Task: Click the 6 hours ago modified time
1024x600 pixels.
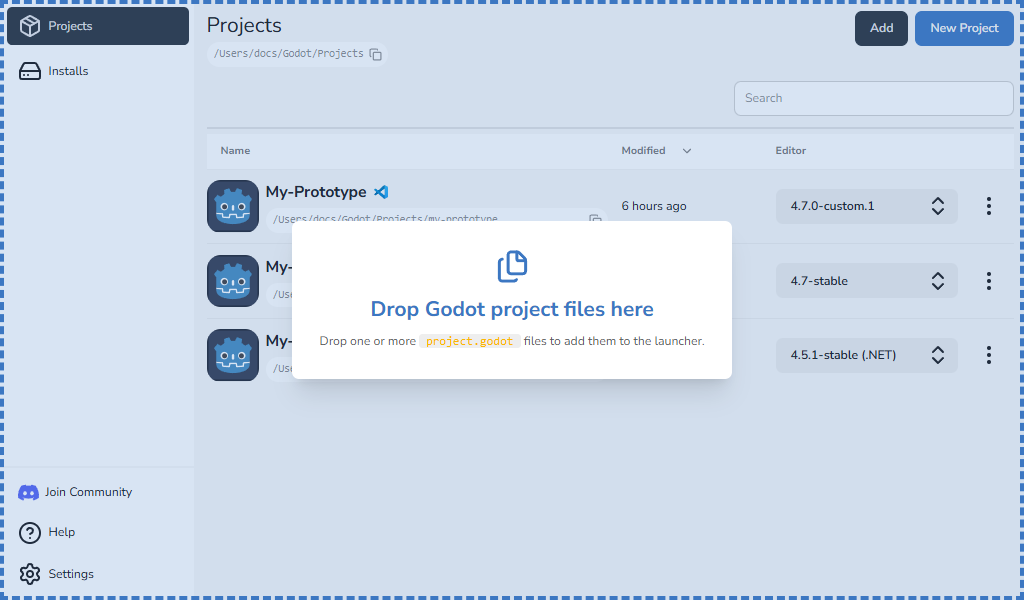Action: coord(654,206)
